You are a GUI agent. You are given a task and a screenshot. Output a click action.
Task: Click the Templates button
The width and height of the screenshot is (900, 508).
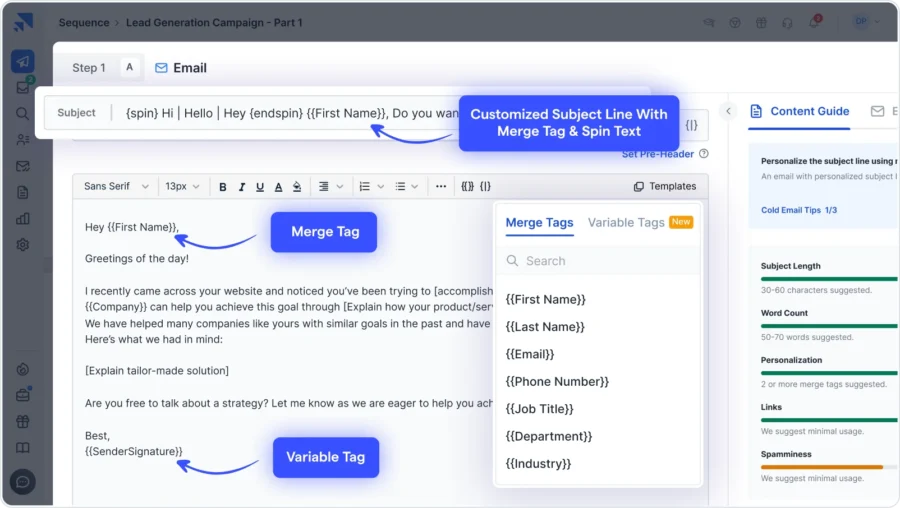point(665,187)
